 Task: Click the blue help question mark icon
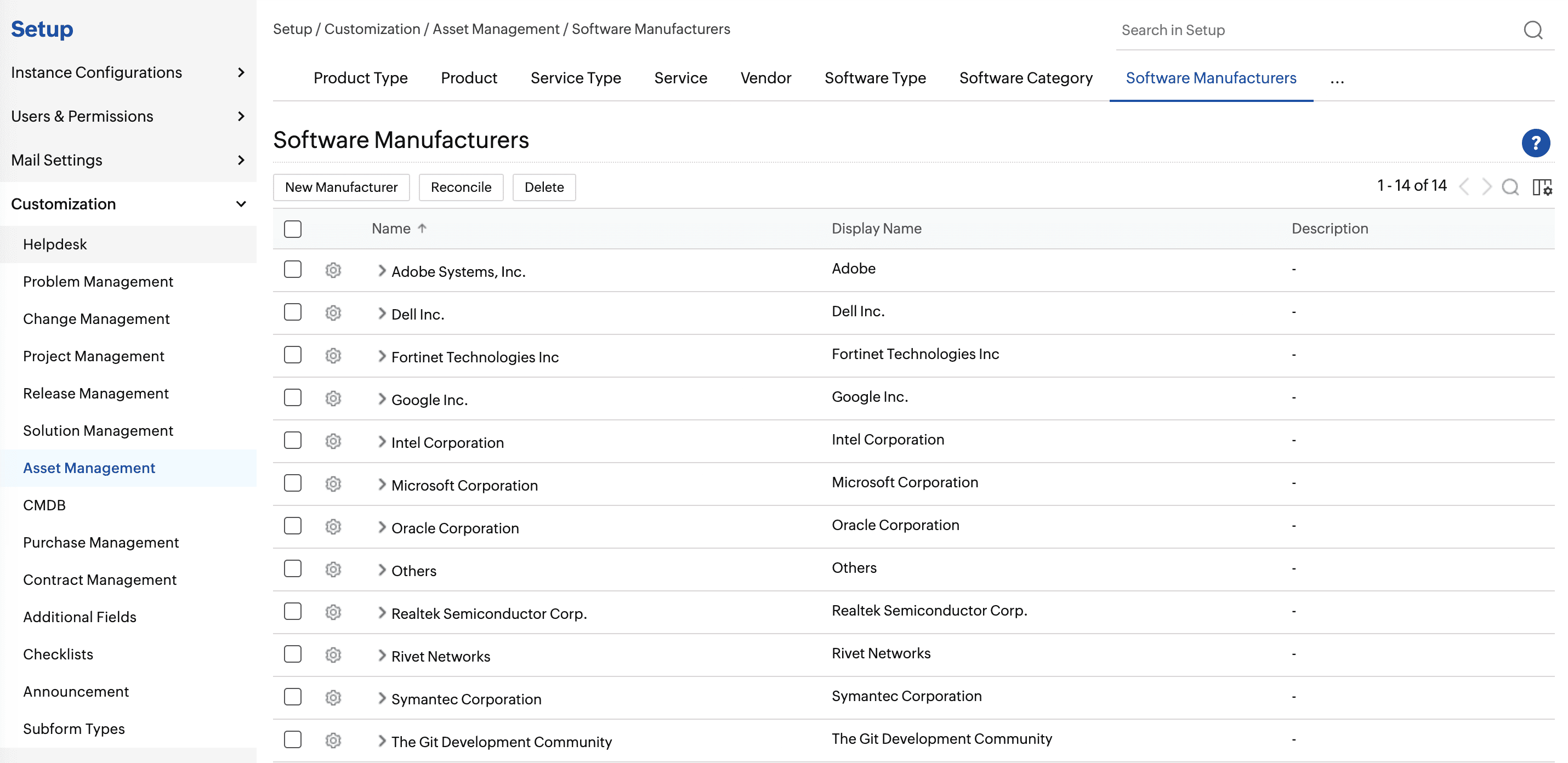click(x=1535, y=143)
